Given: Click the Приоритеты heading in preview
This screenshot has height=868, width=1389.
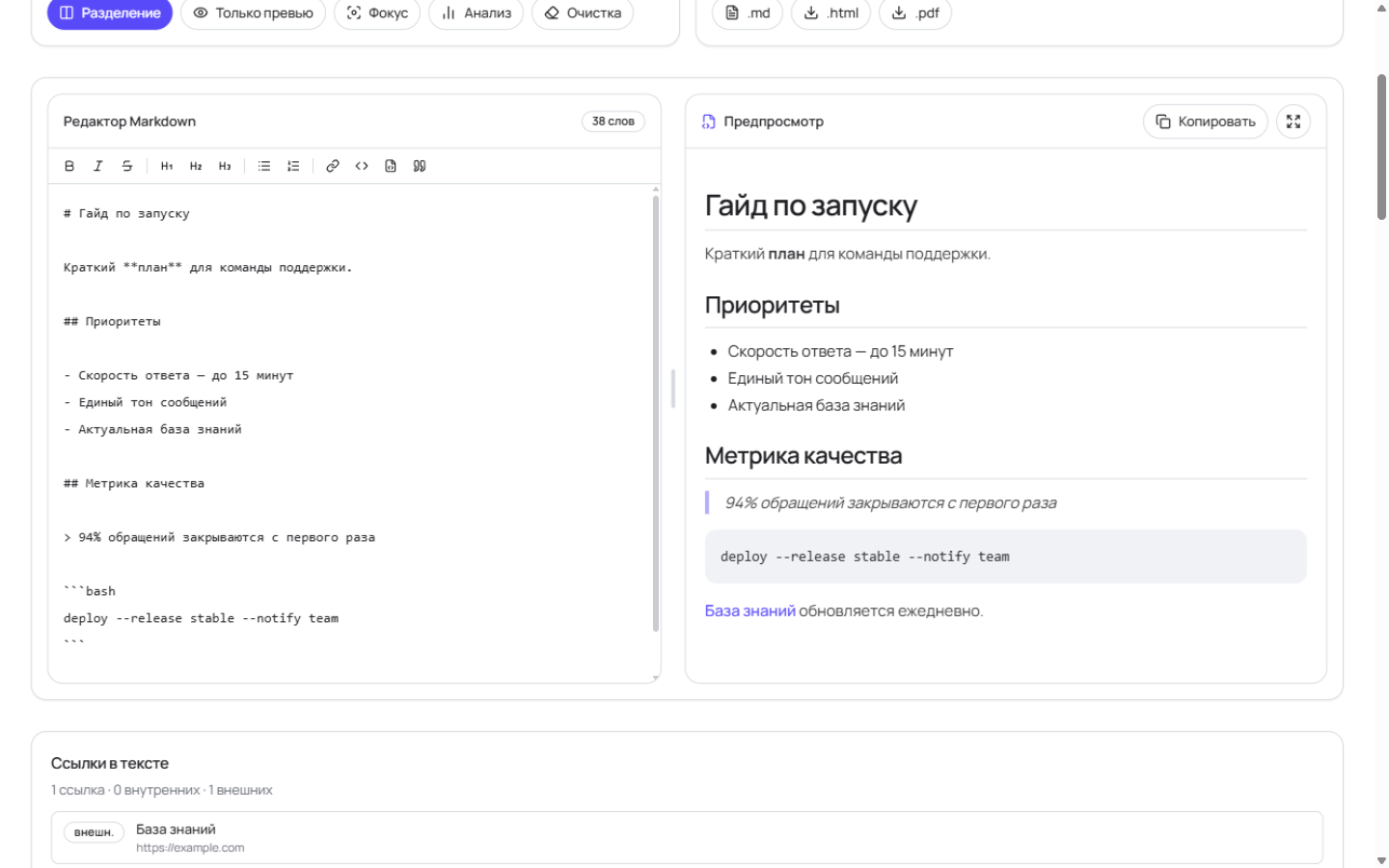Looking at the screenshot, I should point(773,305).
